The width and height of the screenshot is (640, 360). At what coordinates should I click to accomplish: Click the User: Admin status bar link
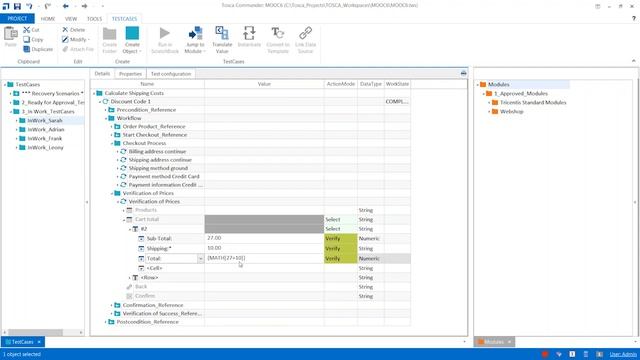click(x=622, y=354)
